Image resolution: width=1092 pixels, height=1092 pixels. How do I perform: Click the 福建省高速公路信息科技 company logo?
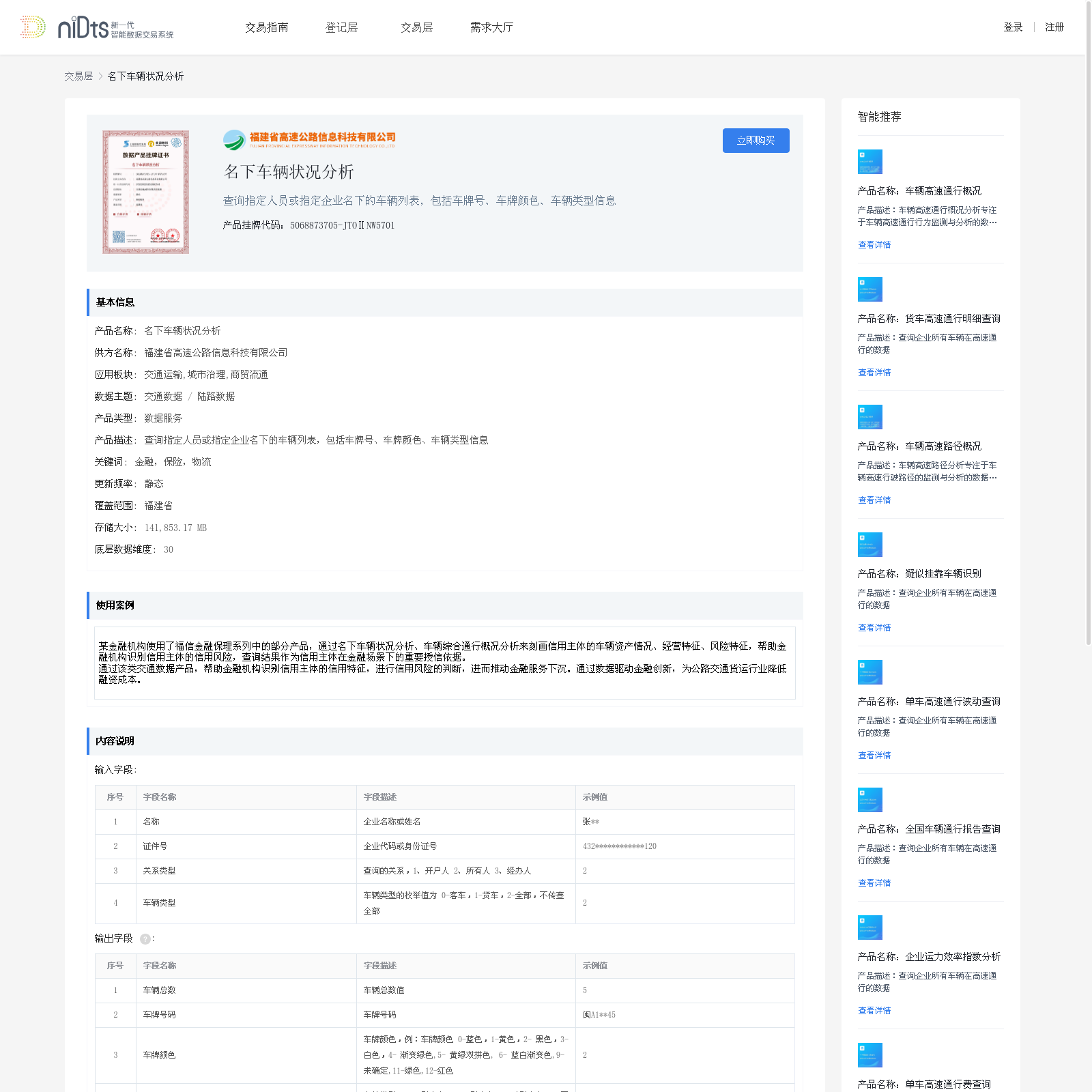click(309, 139)
